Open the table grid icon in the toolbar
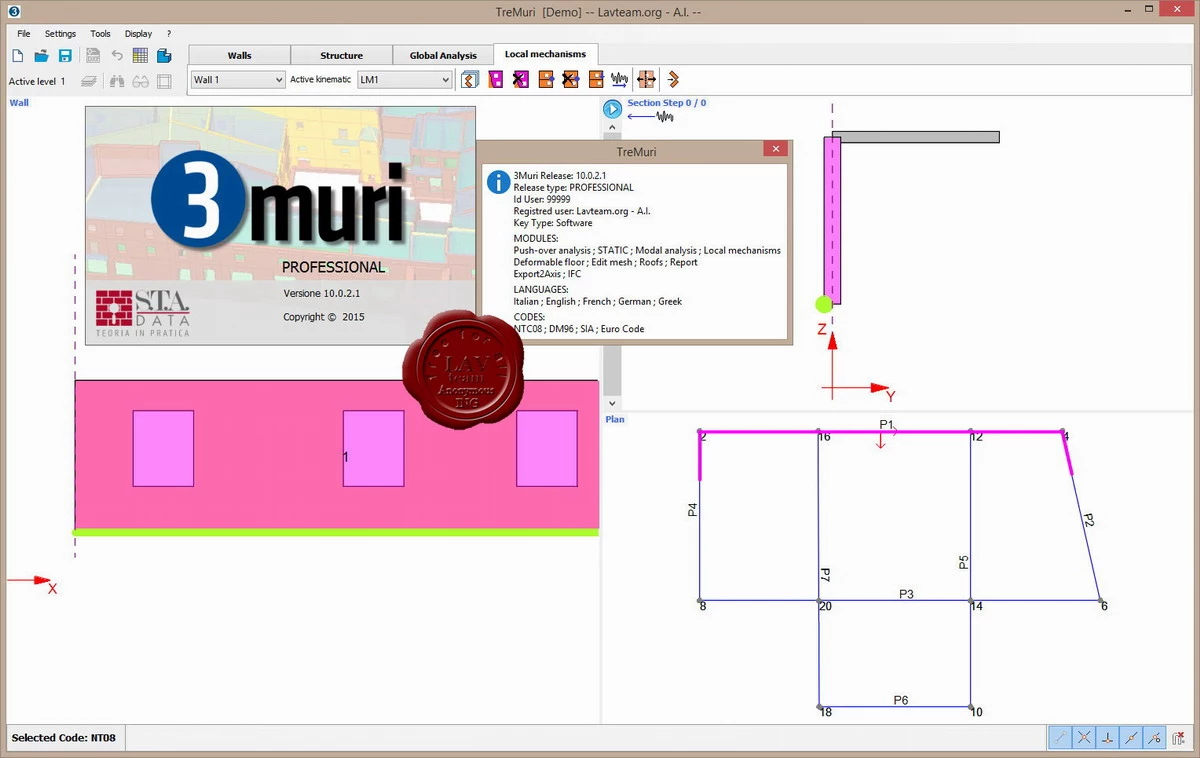The height and width of the screenshot is (758, 1200). (x=140, y=56)
